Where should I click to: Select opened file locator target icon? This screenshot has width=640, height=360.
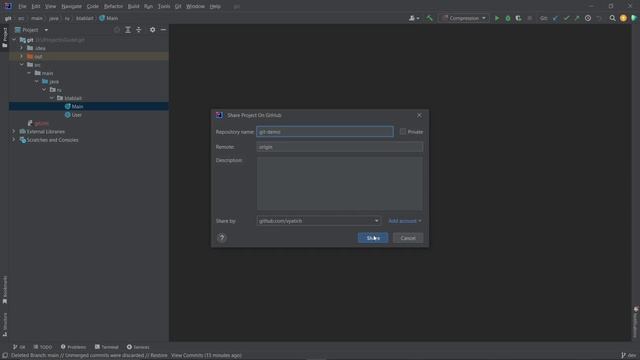point(117,30)
